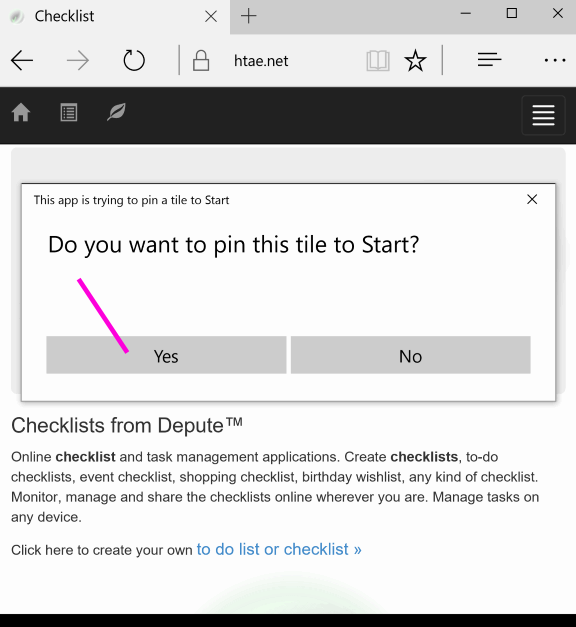This screenshot has width=576, height=627.
Task: Close the pin tile dialog
Action: pos(532,199)
